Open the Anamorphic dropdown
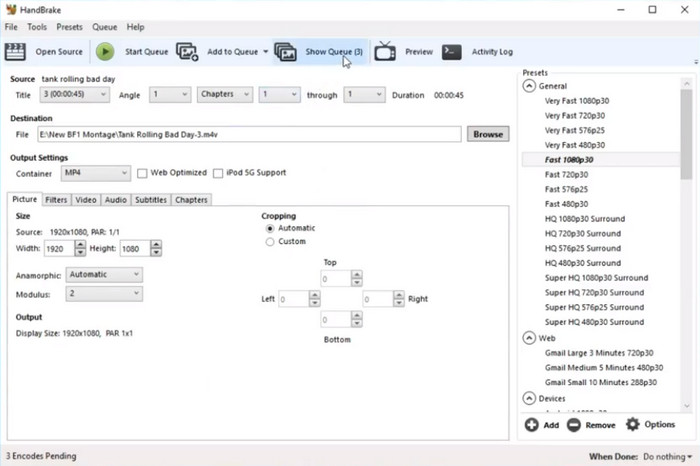The height and width of the screenshot is (466, 700). 104,275
